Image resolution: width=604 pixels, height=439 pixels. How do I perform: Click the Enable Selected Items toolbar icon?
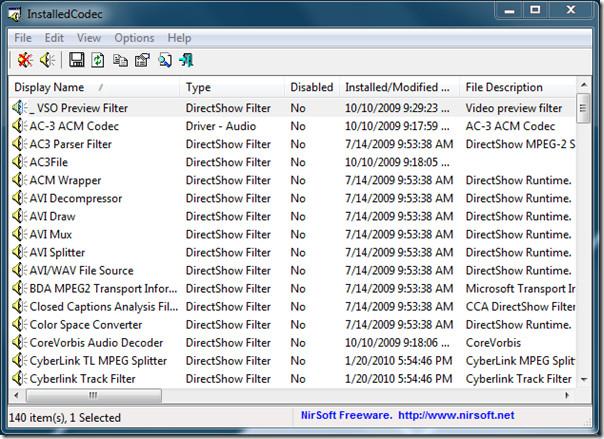pyautogui.click(x=47, y=61)
